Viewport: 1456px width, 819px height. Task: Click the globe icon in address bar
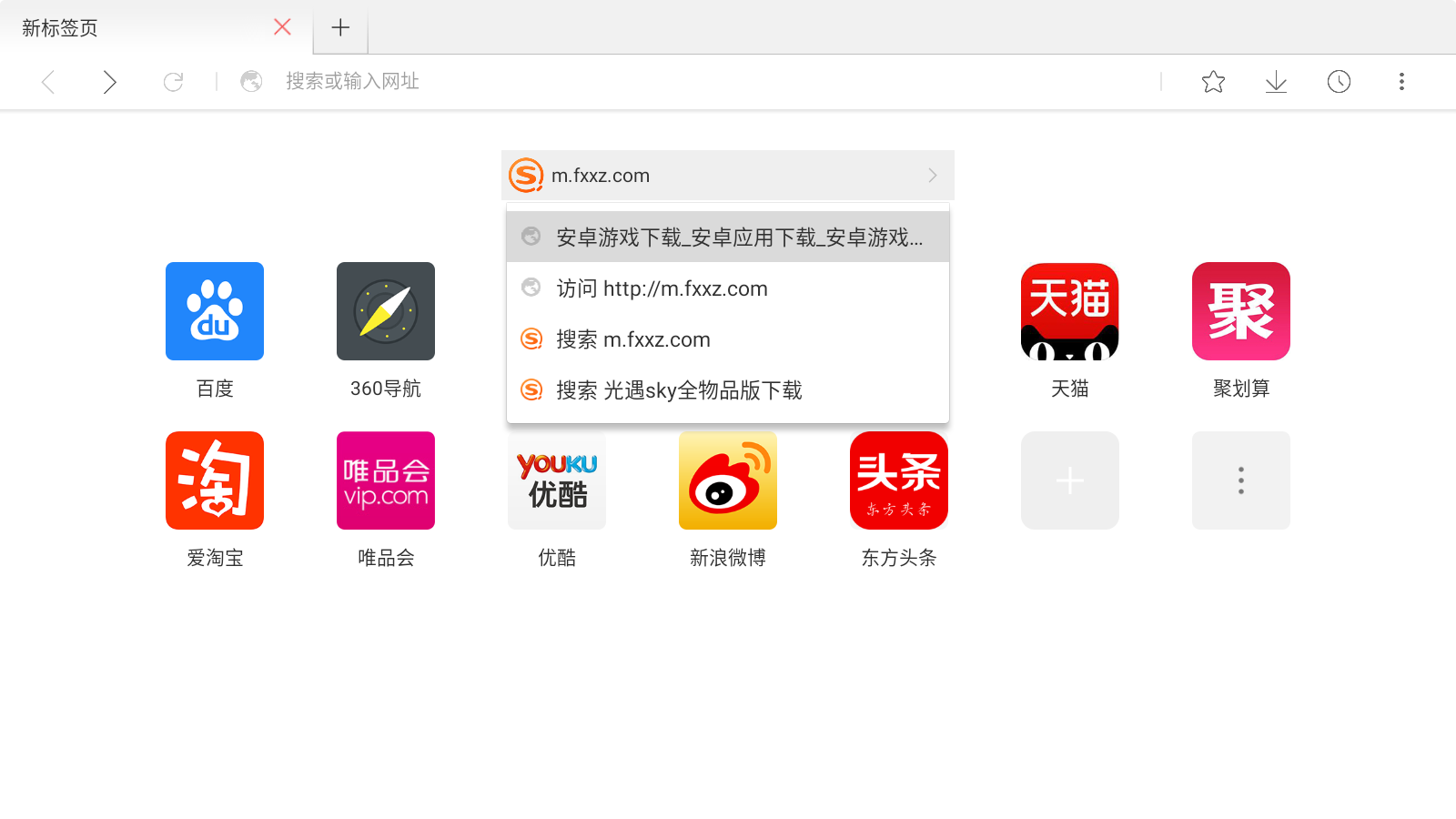point(251,82)
